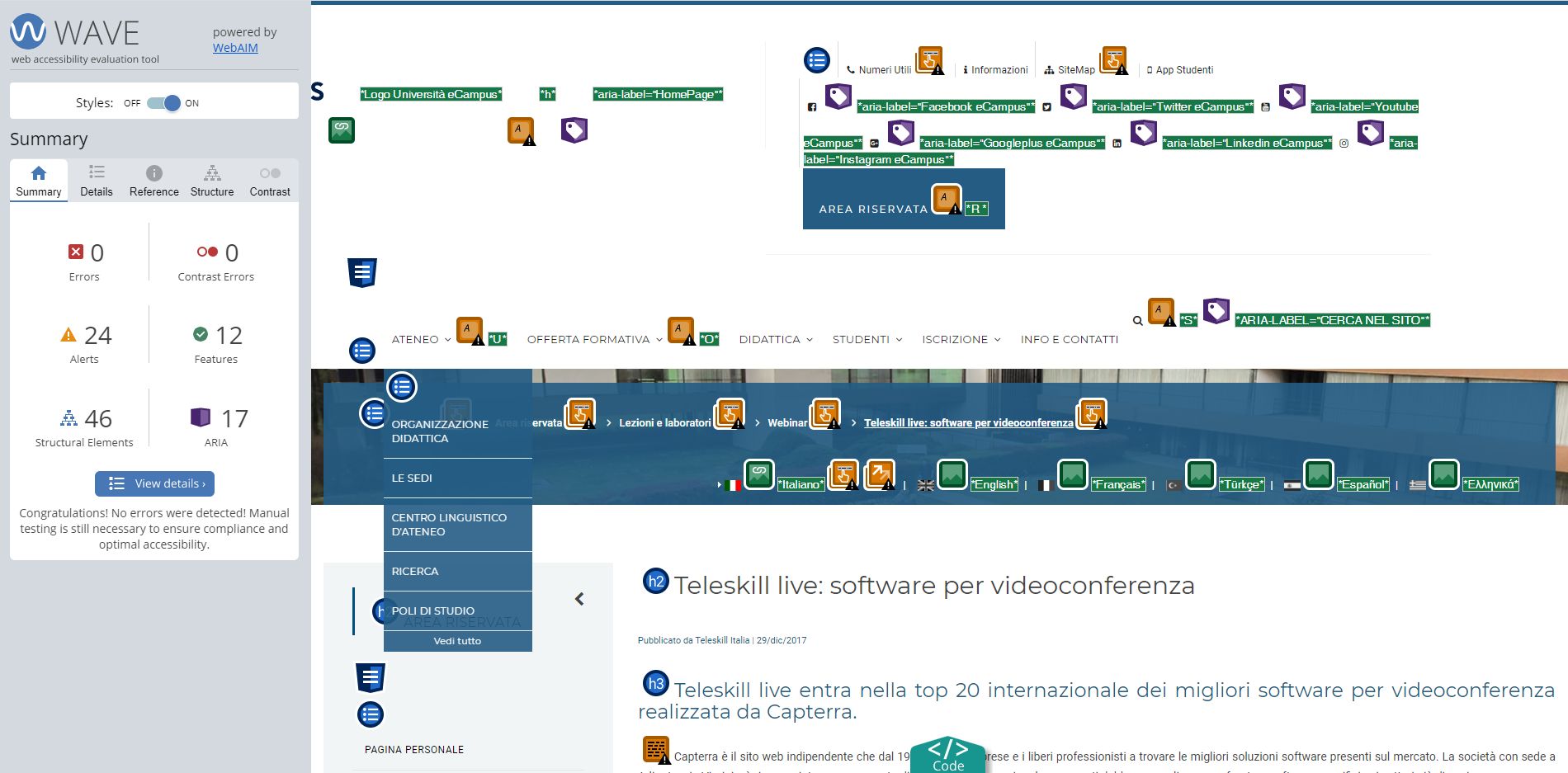Expand the DIDATTICA menu
Screen dimensions: 1568x773
(x=776, y=339)
